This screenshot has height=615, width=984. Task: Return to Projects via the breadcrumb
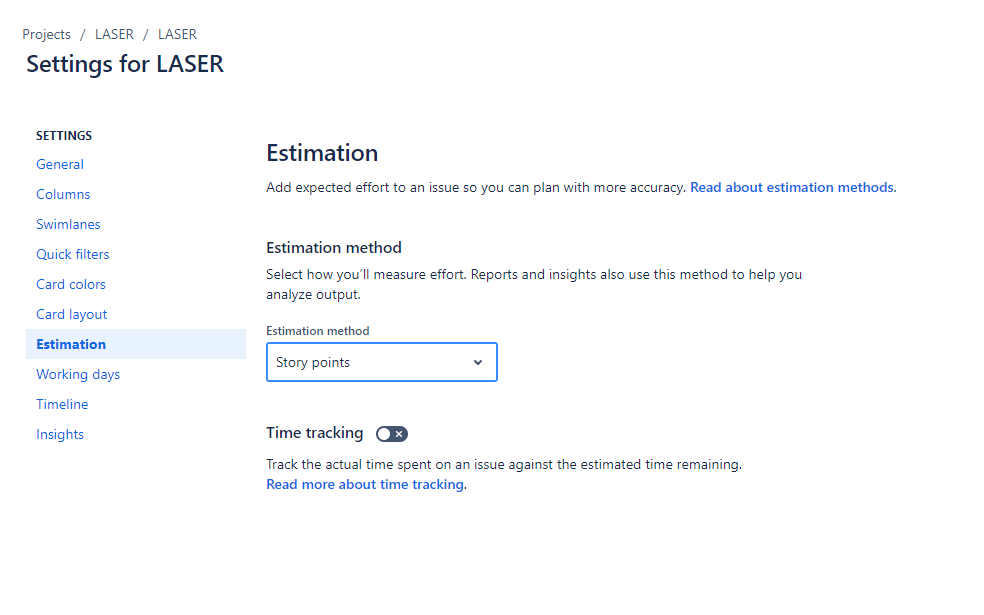point(46,34)
